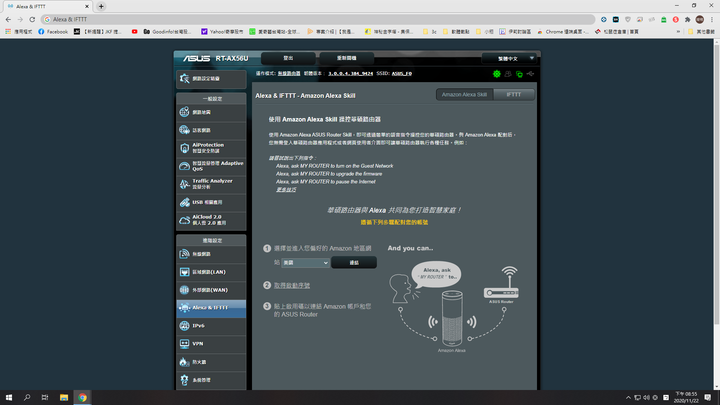Viewport: 720px width, 405px height.
Task: Select the Alexa & IFTTT browser tab
Action: point(47,6)
